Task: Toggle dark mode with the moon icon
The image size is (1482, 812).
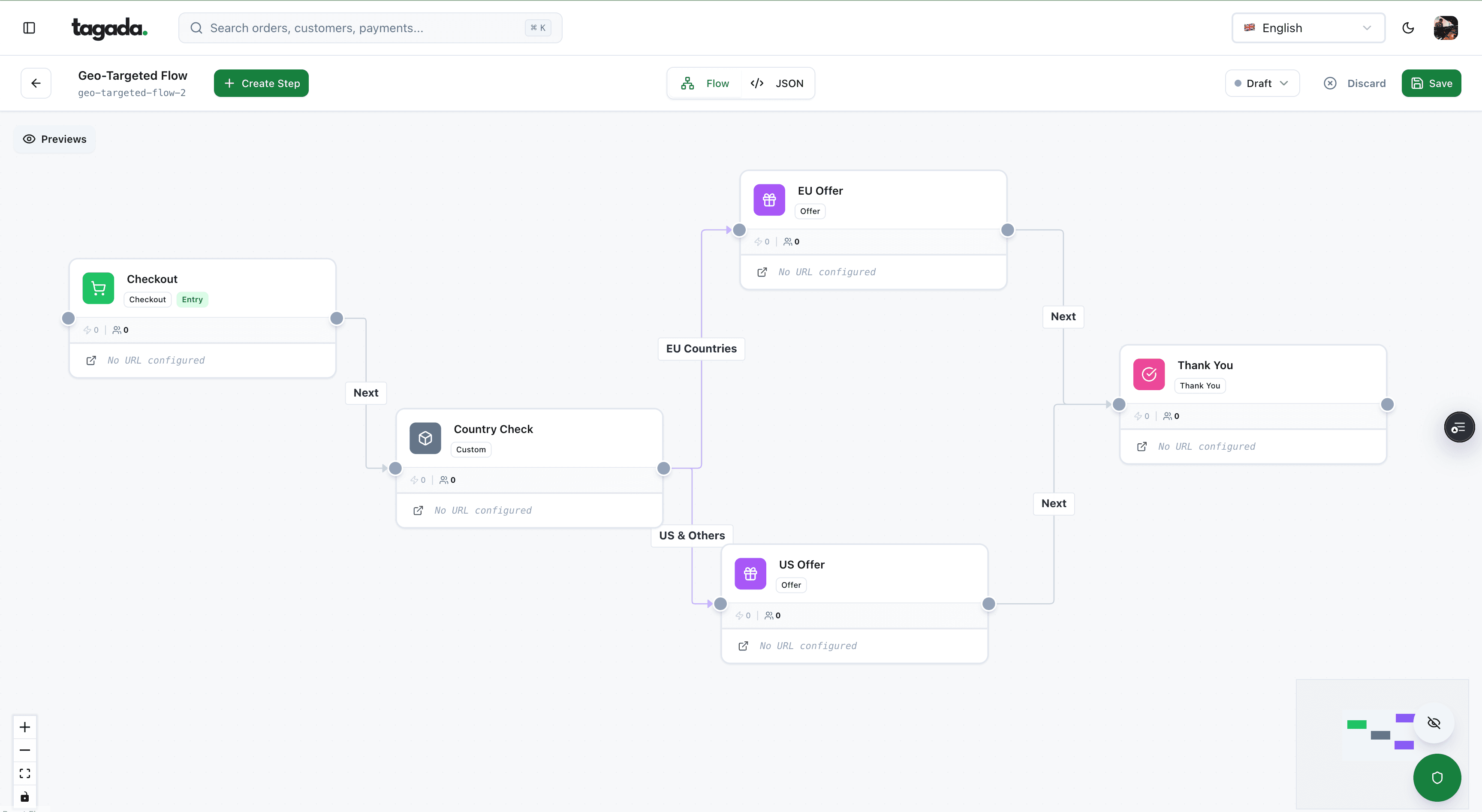Action: click(x=1408, y=27)
